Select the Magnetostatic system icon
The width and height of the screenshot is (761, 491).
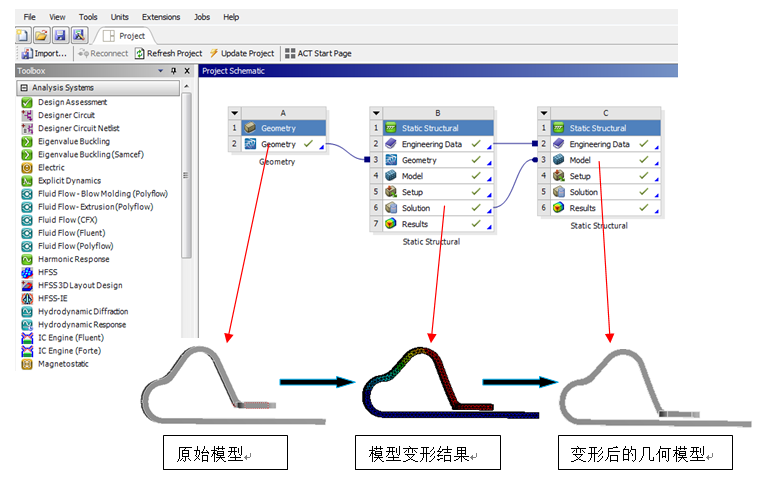(27, 364)
